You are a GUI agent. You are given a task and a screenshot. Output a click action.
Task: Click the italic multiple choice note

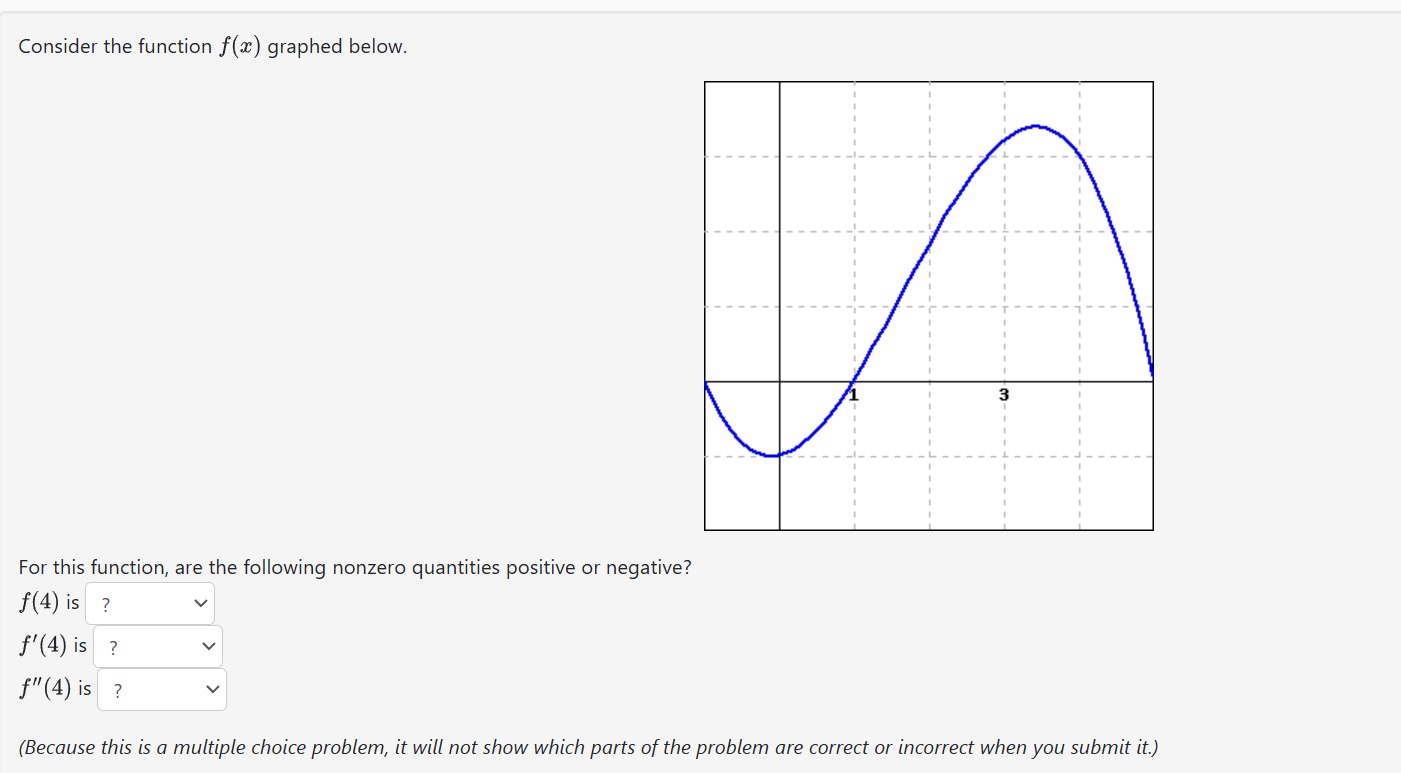pos(588,748)
